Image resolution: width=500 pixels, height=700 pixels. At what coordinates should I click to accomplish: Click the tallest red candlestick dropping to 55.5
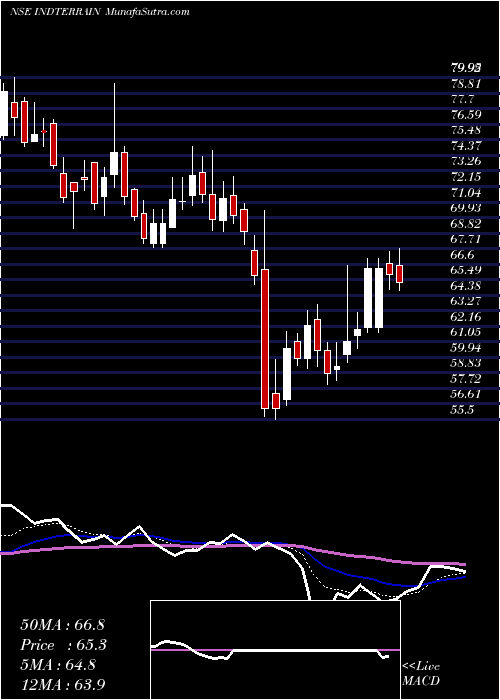(265, 338)
